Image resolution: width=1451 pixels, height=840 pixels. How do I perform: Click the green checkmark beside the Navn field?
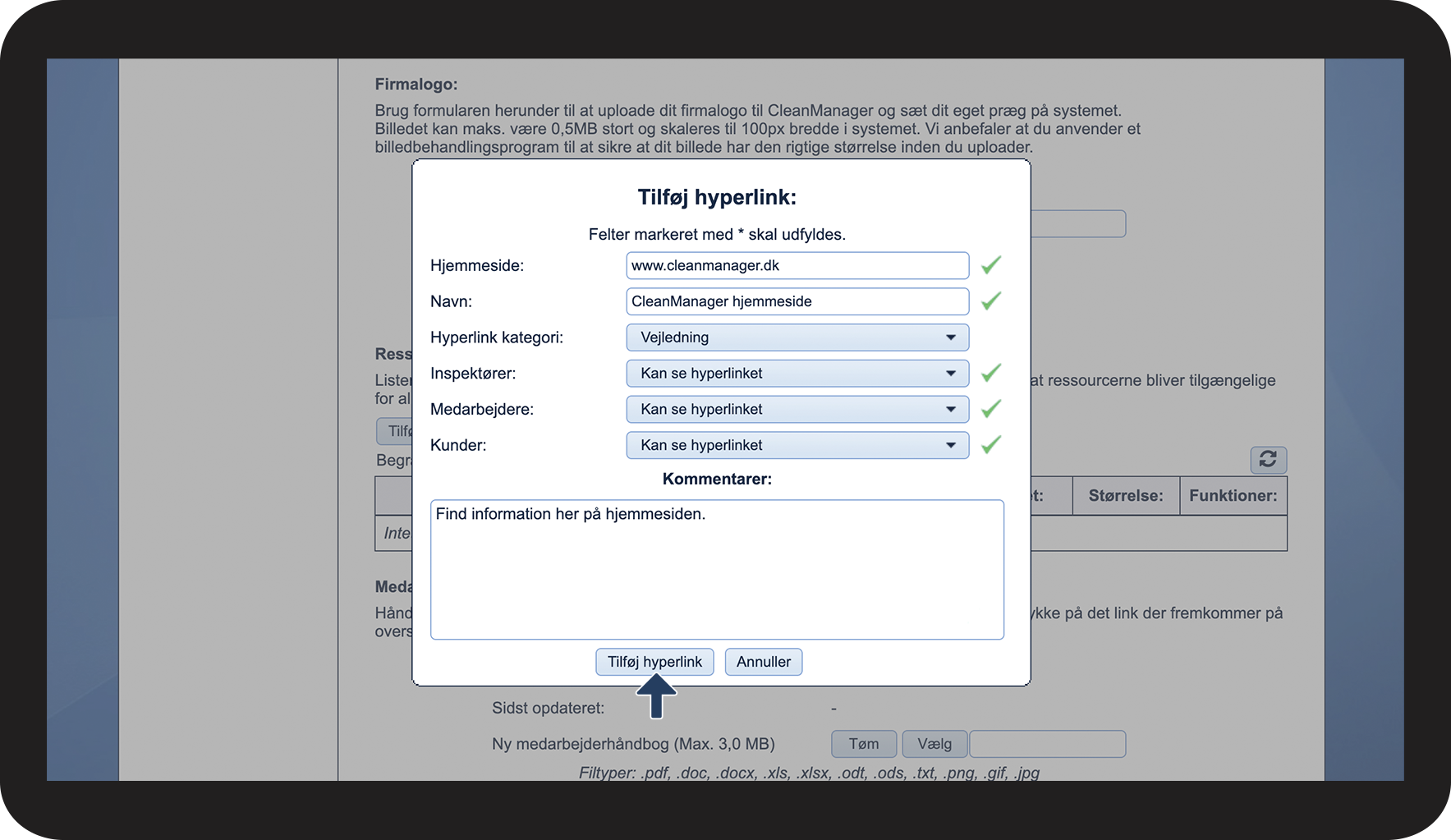click(x=991, y=301)
